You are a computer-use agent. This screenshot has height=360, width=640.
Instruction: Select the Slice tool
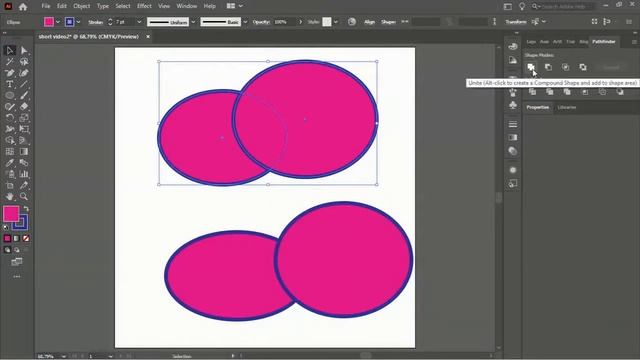tap(24, 185)
